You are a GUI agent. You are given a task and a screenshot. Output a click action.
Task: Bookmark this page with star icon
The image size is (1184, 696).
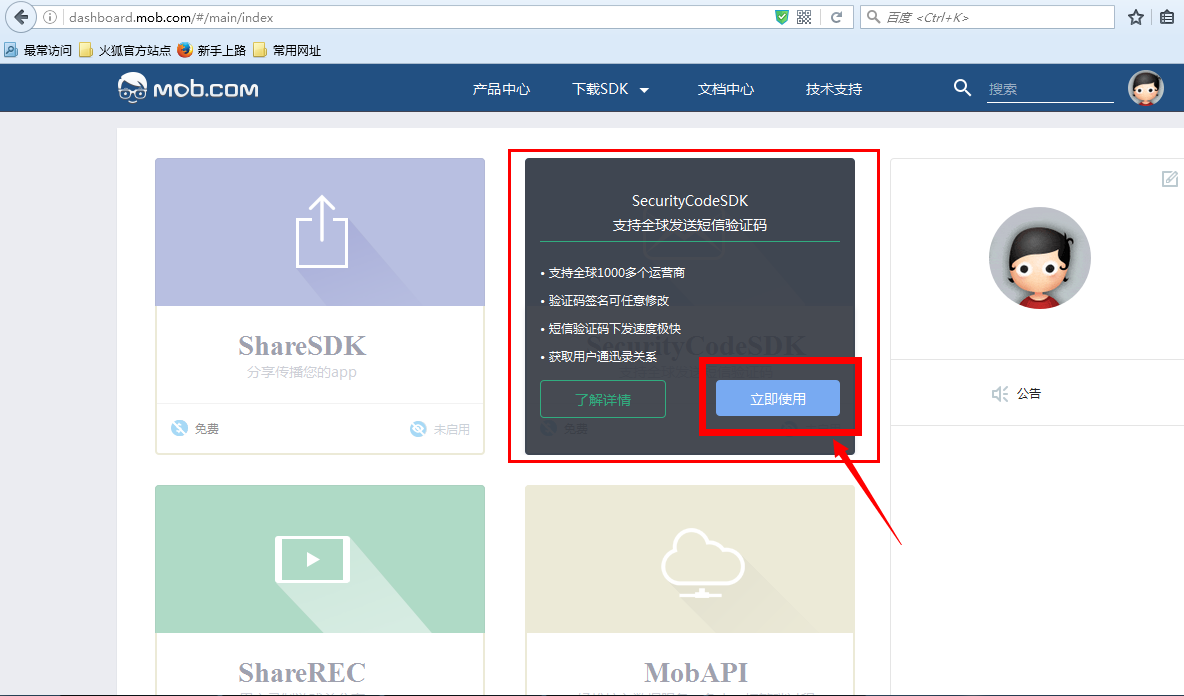(1136, 17)
